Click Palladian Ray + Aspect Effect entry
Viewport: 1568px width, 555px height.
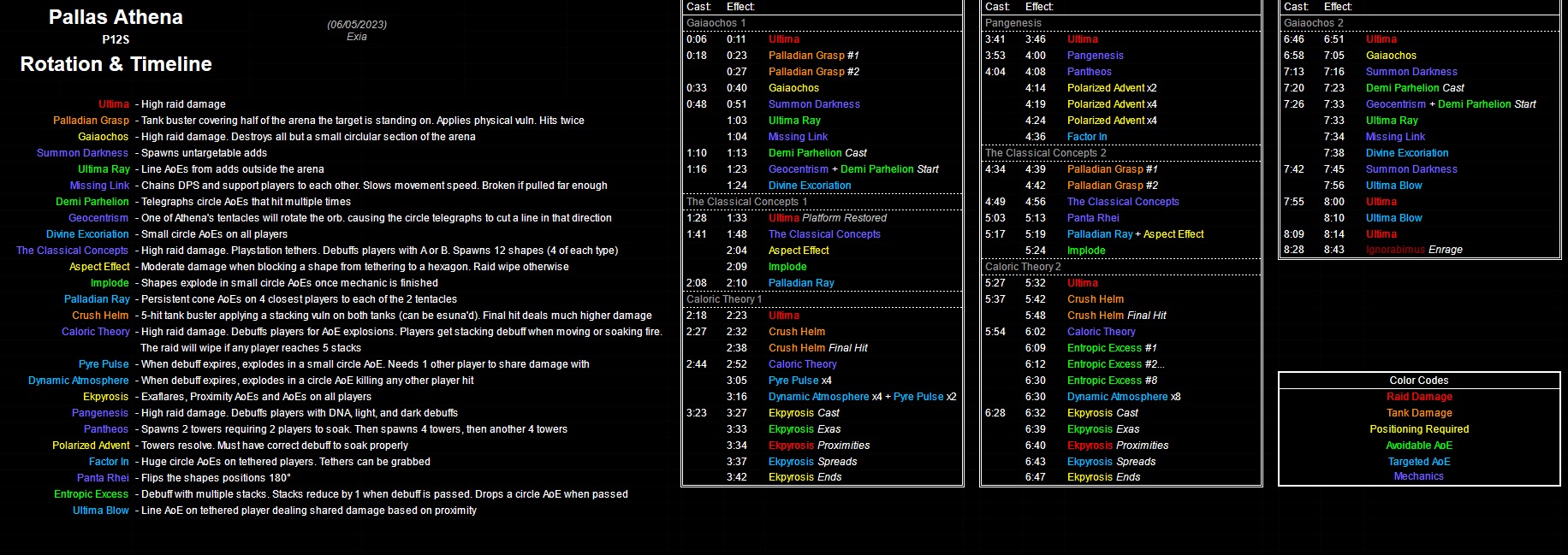tap(1135, 234)
